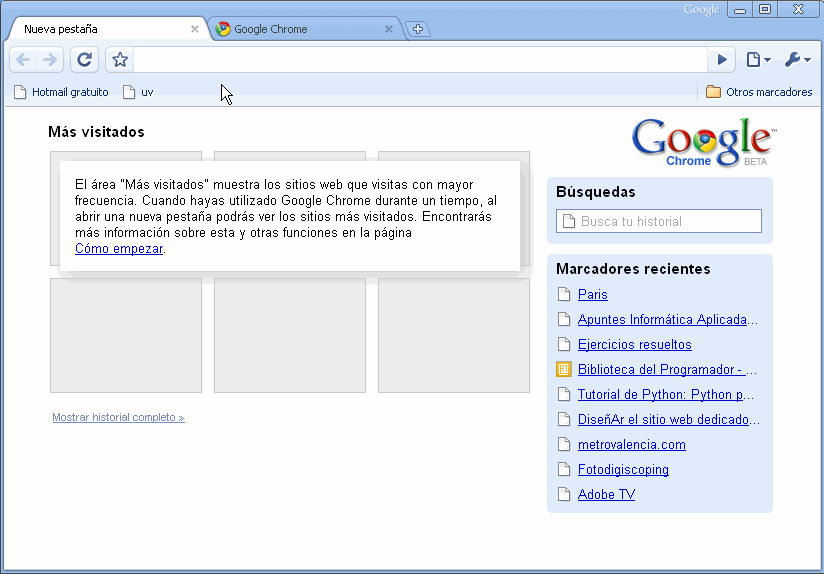Click the Hotmail gratuito page icon
The height and width of the screenshot is (574, 824).
20,92
